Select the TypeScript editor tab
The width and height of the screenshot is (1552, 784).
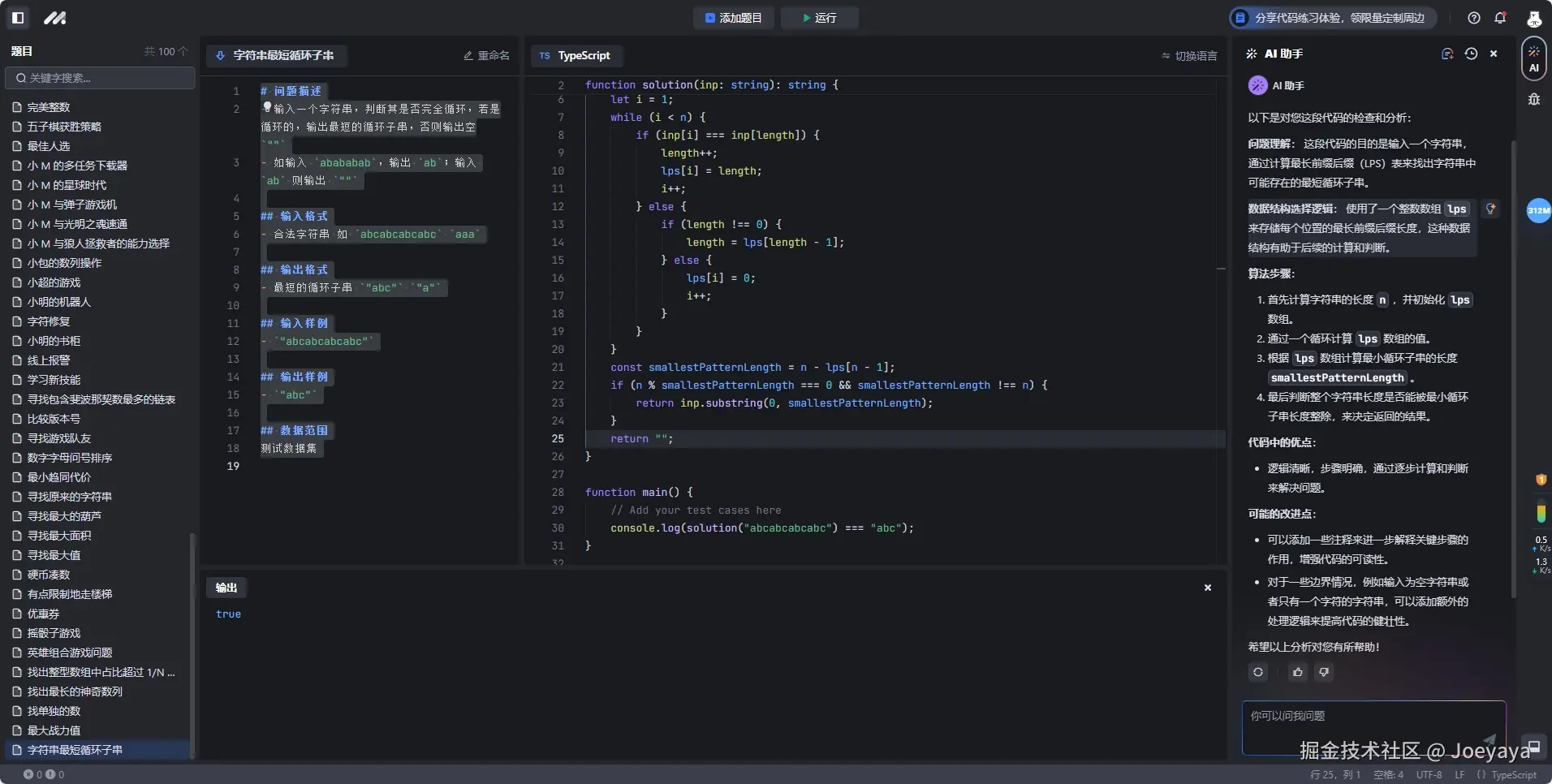(x=576, y=56)
